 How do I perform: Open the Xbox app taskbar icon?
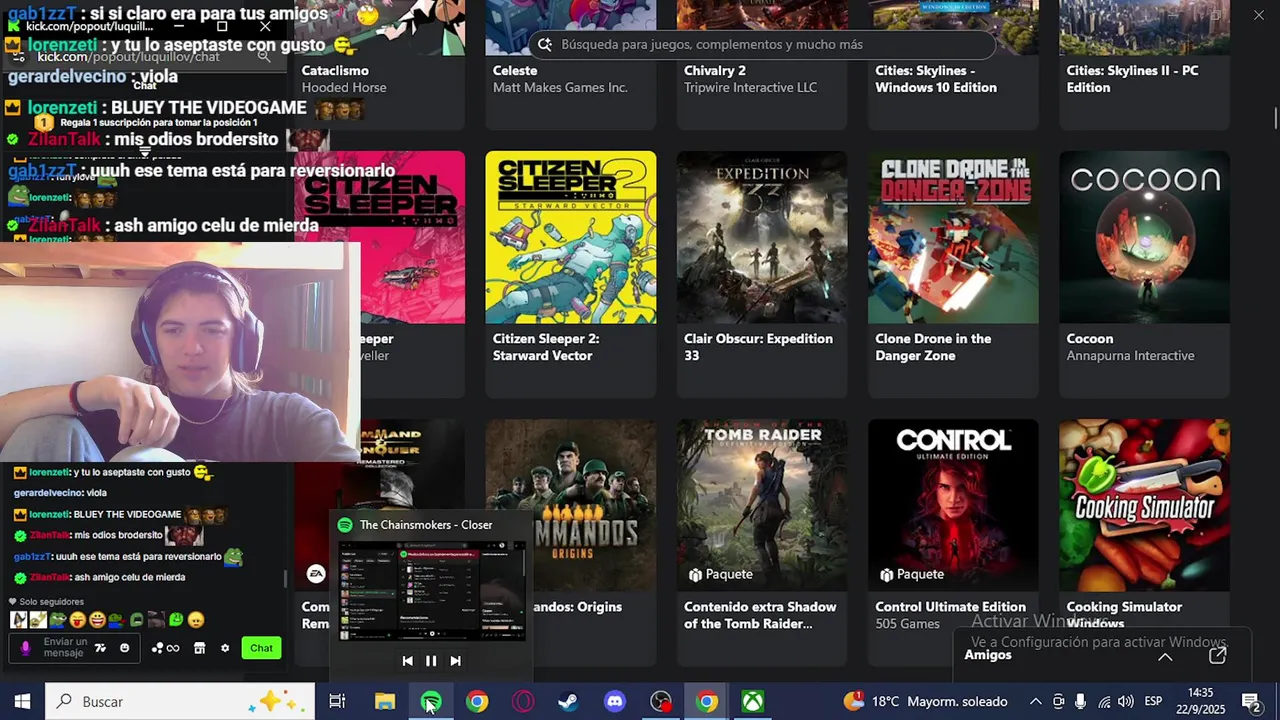[x=753, y=702]
